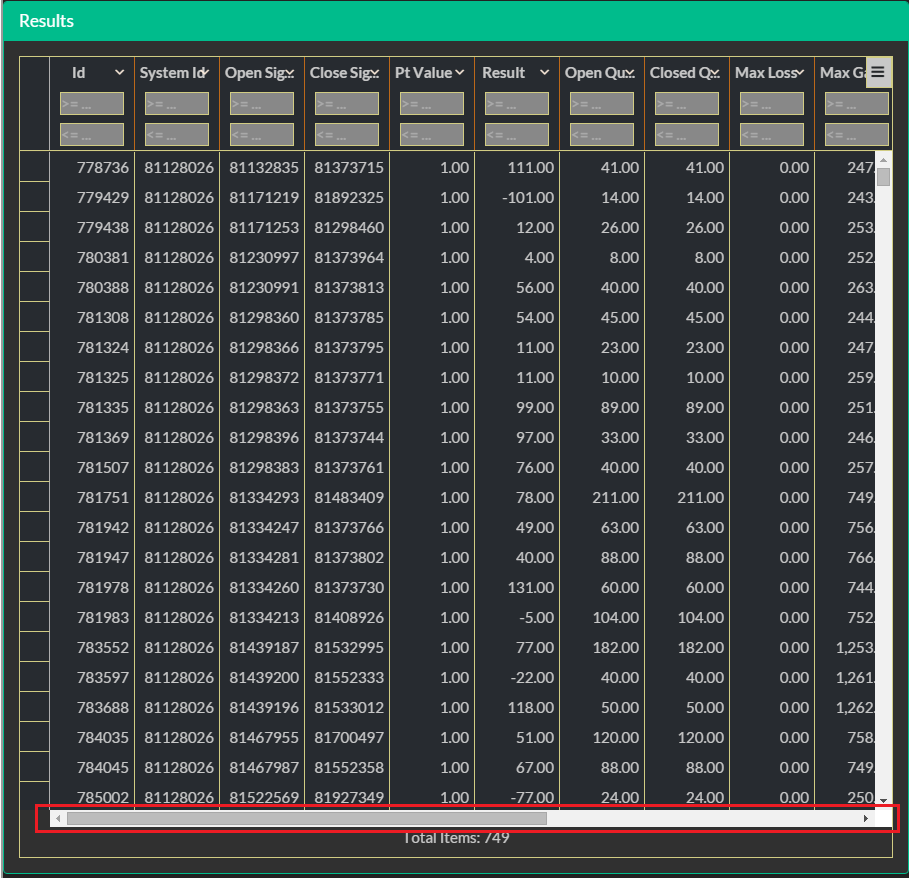909x878 pixels.
Task: Open the System Id column menu arrow
Action: point(204,72)
